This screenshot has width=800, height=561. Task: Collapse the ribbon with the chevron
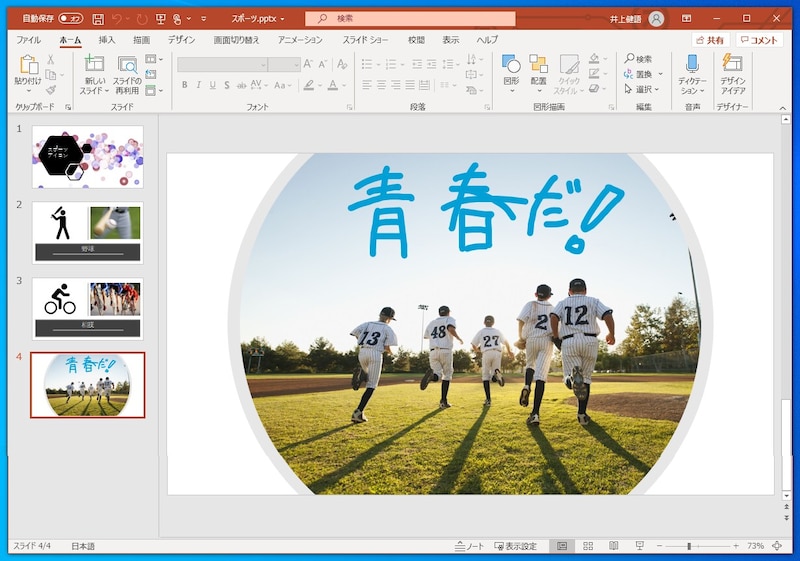tap(782, 108)
